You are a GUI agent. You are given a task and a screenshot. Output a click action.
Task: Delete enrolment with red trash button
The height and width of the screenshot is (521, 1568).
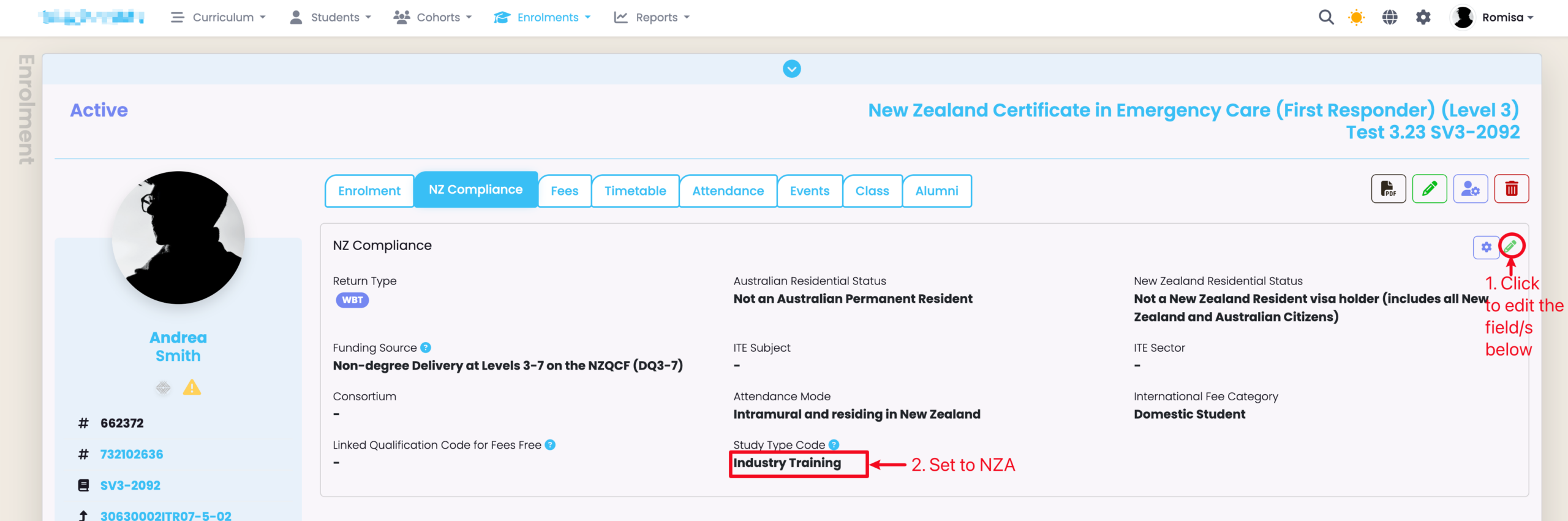[x=1512, y=189]
